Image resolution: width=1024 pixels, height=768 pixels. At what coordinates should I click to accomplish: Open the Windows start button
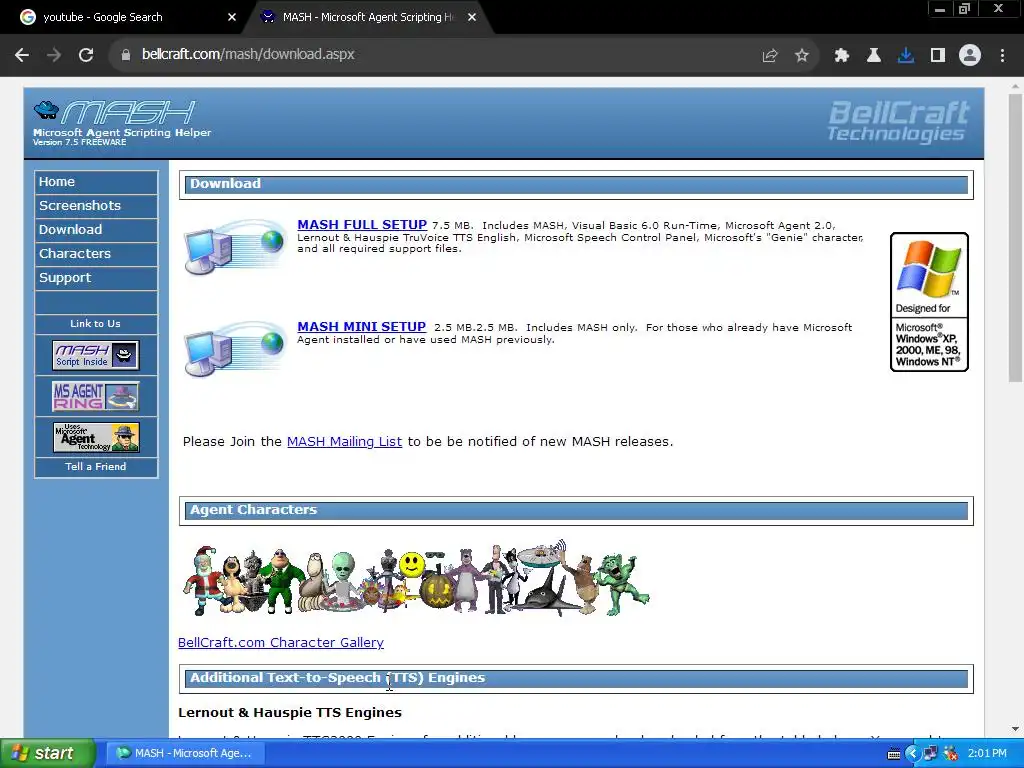point(46,754)
